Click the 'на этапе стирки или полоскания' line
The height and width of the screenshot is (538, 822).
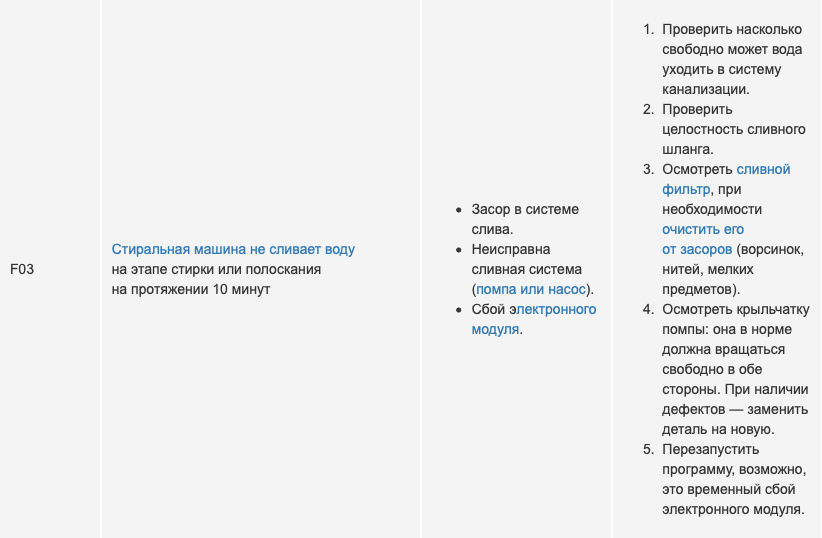click(216, 269)
